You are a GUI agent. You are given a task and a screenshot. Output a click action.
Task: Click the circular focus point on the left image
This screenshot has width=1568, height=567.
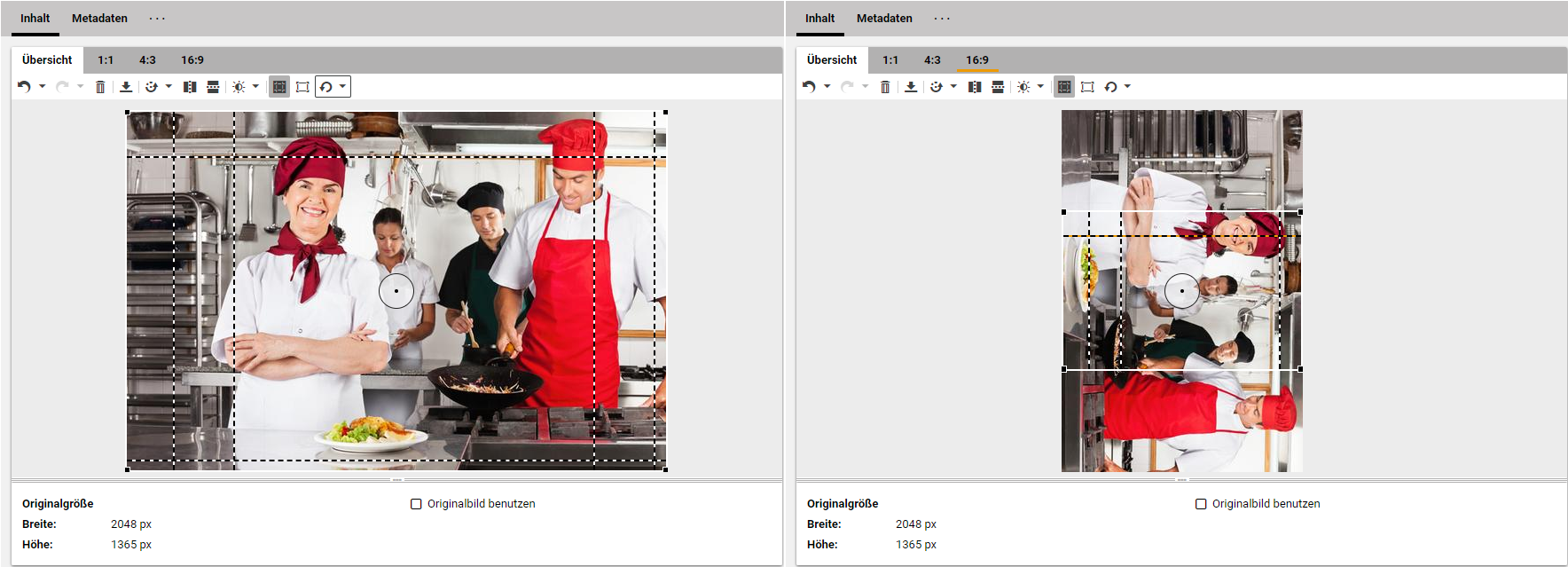pyautogui.click(x=396, y=291)
